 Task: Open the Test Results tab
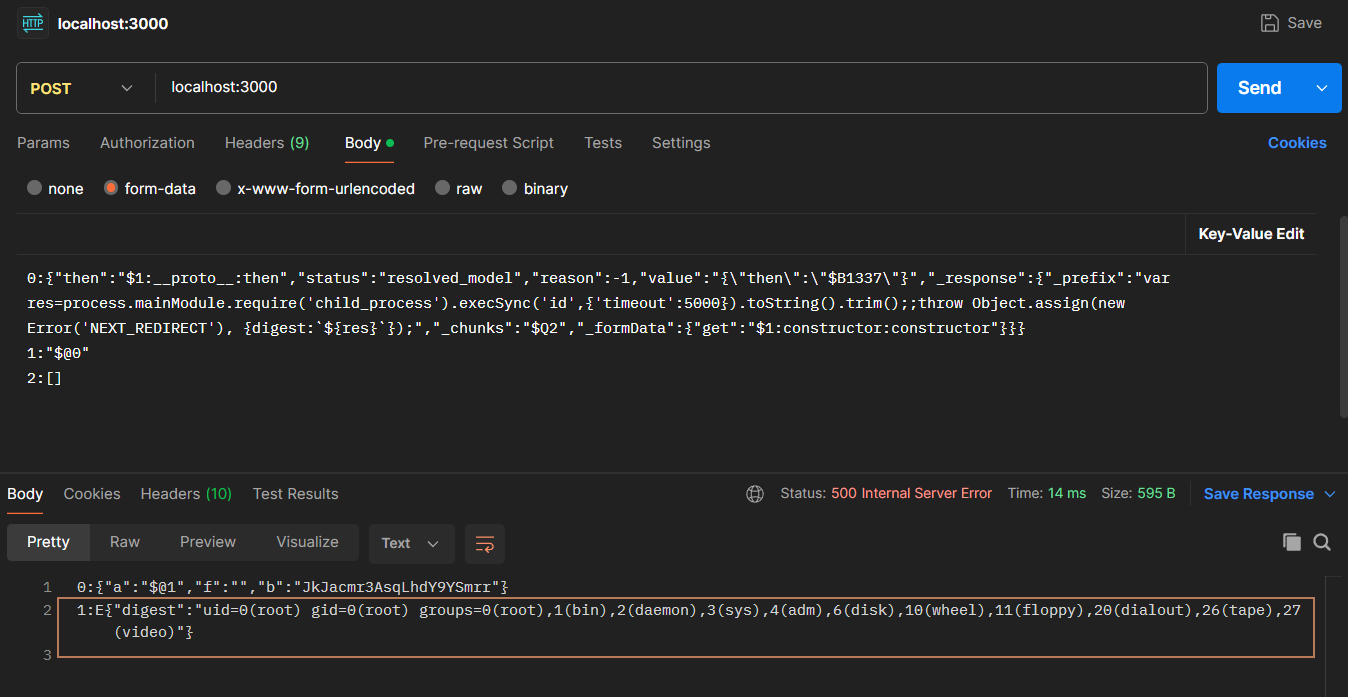295,494
